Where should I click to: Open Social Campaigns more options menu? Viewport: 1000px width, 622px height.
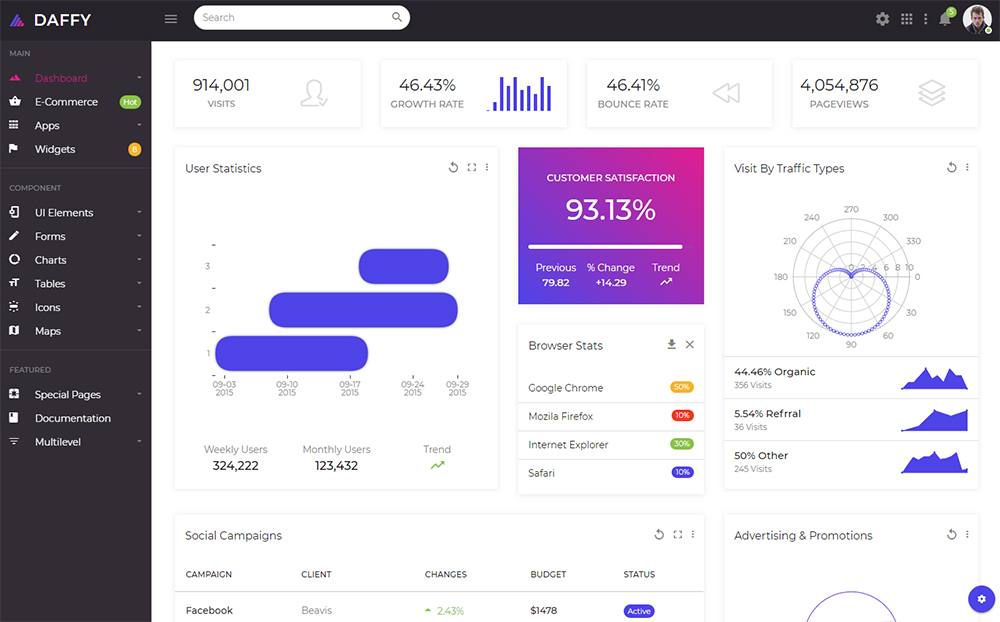click(x=693, y=535)
